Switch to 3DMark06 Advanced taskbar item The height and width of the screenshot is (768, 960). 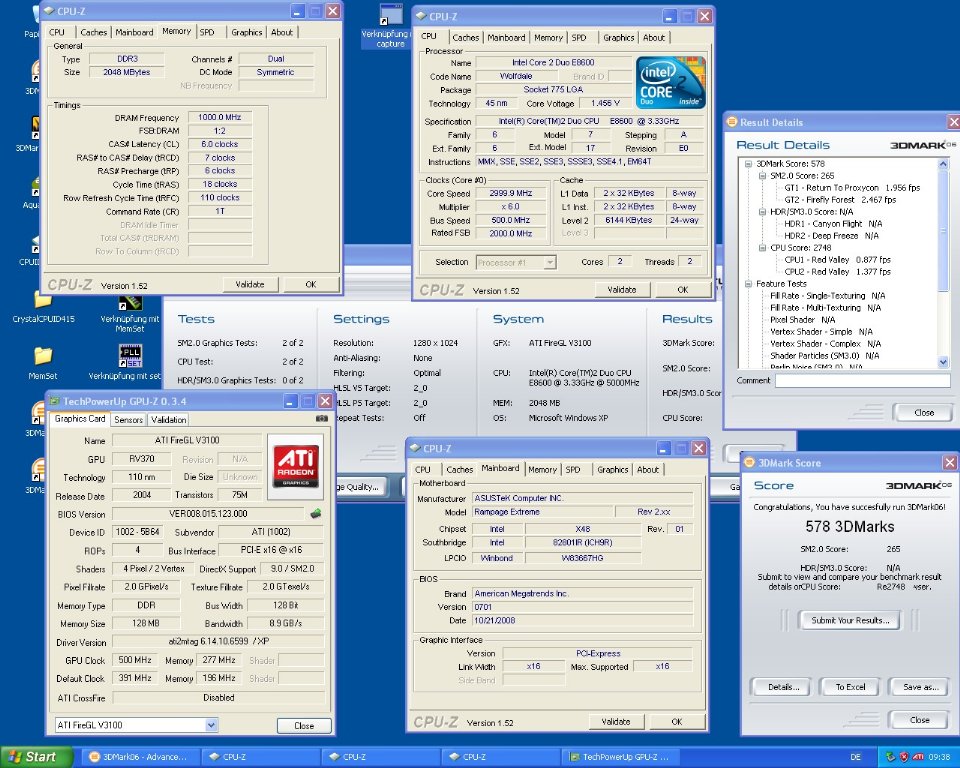pyautogui.click(x=139, y=757)
